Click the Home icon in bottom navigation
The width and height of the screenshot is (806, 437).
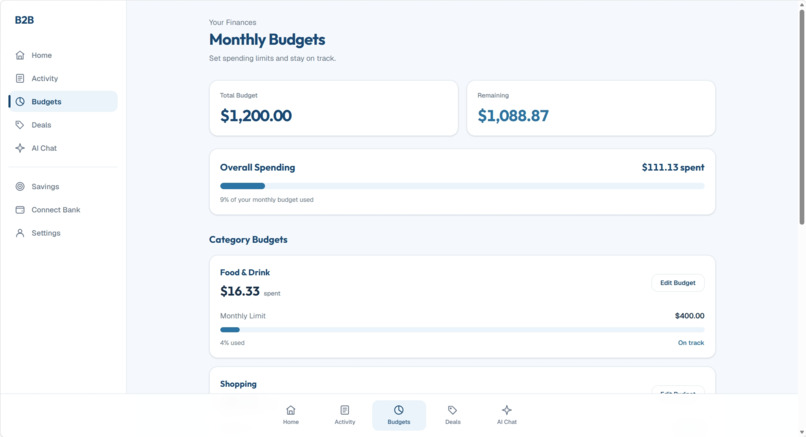click(x=291, y=410)
